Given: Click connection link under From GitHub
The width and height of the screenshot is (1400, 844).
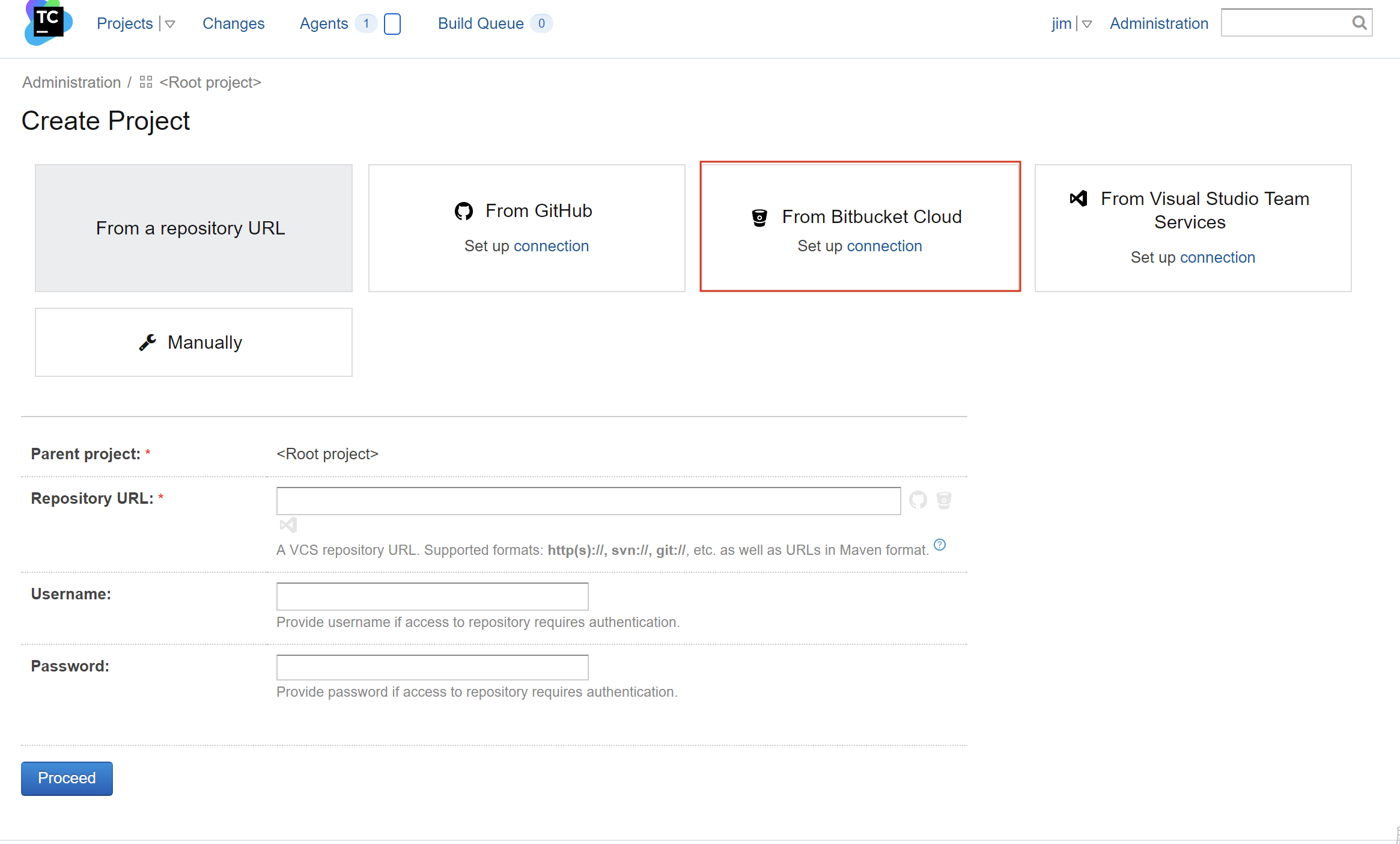Looking at the screenshot, I should click(x=551, y=246).
